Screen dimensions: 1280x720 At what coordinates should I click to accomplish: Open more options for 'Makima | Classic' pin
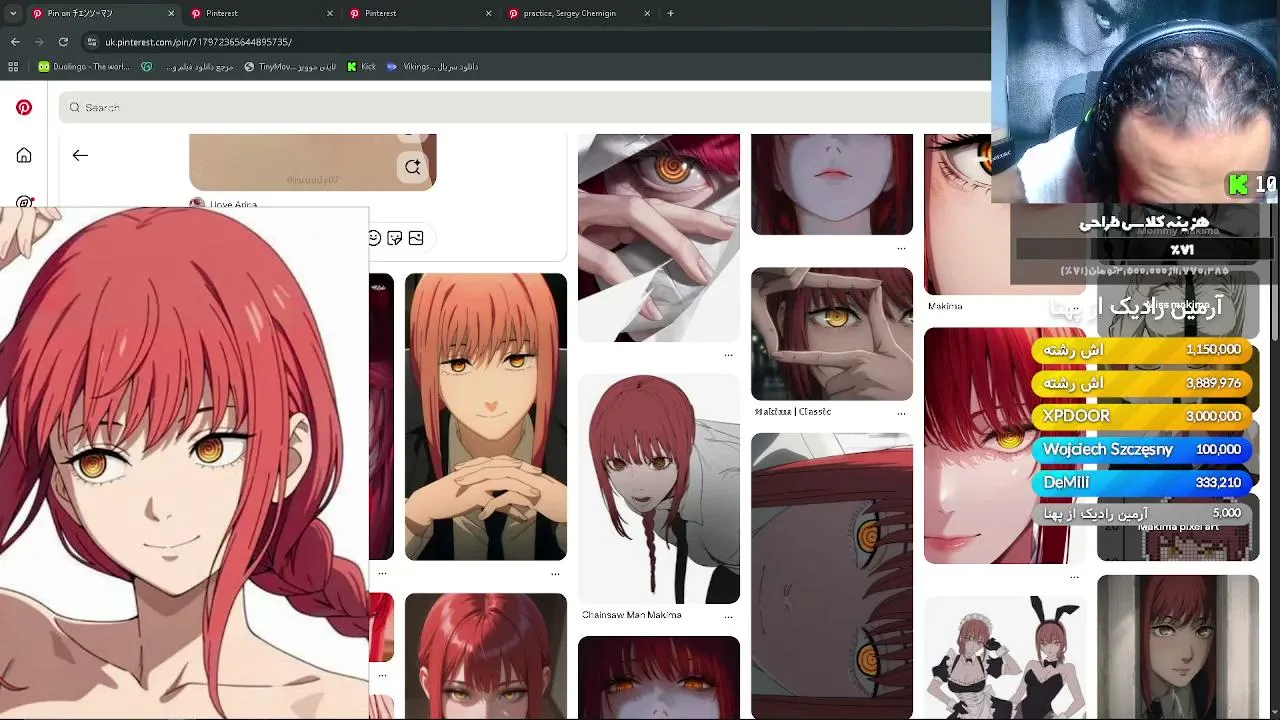point(901,412)
